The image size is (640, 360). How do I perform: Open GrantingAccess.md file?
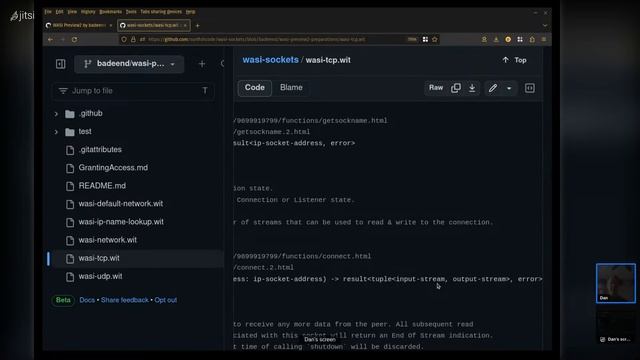(113, 168)
